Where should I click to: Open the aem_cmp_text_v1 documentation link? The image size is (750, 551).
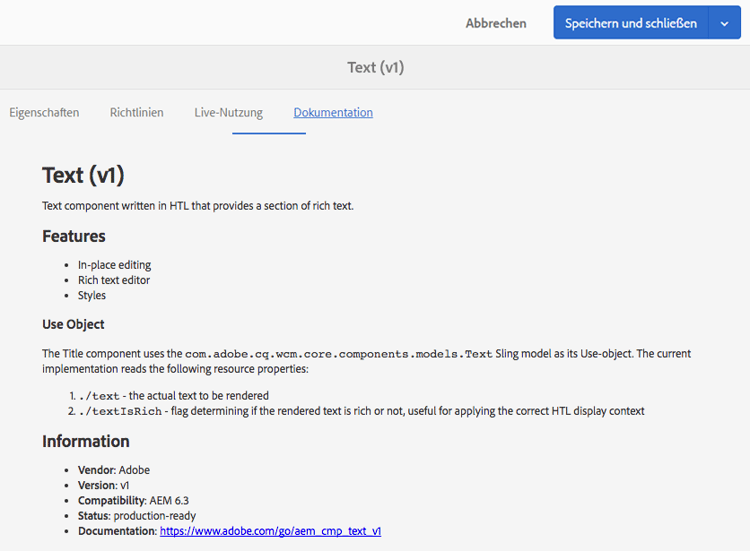(270, 531)
